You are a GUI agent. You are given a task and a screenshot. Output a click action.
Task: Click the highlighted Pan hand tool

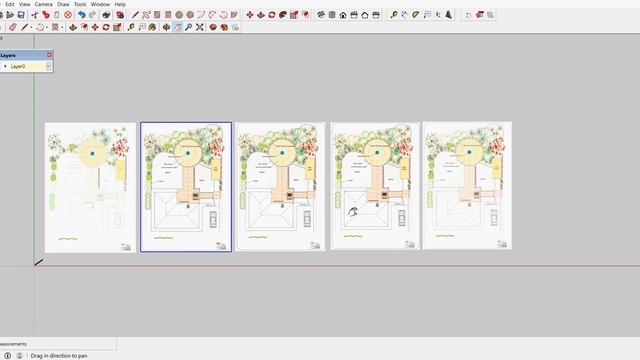click(178, 27)
